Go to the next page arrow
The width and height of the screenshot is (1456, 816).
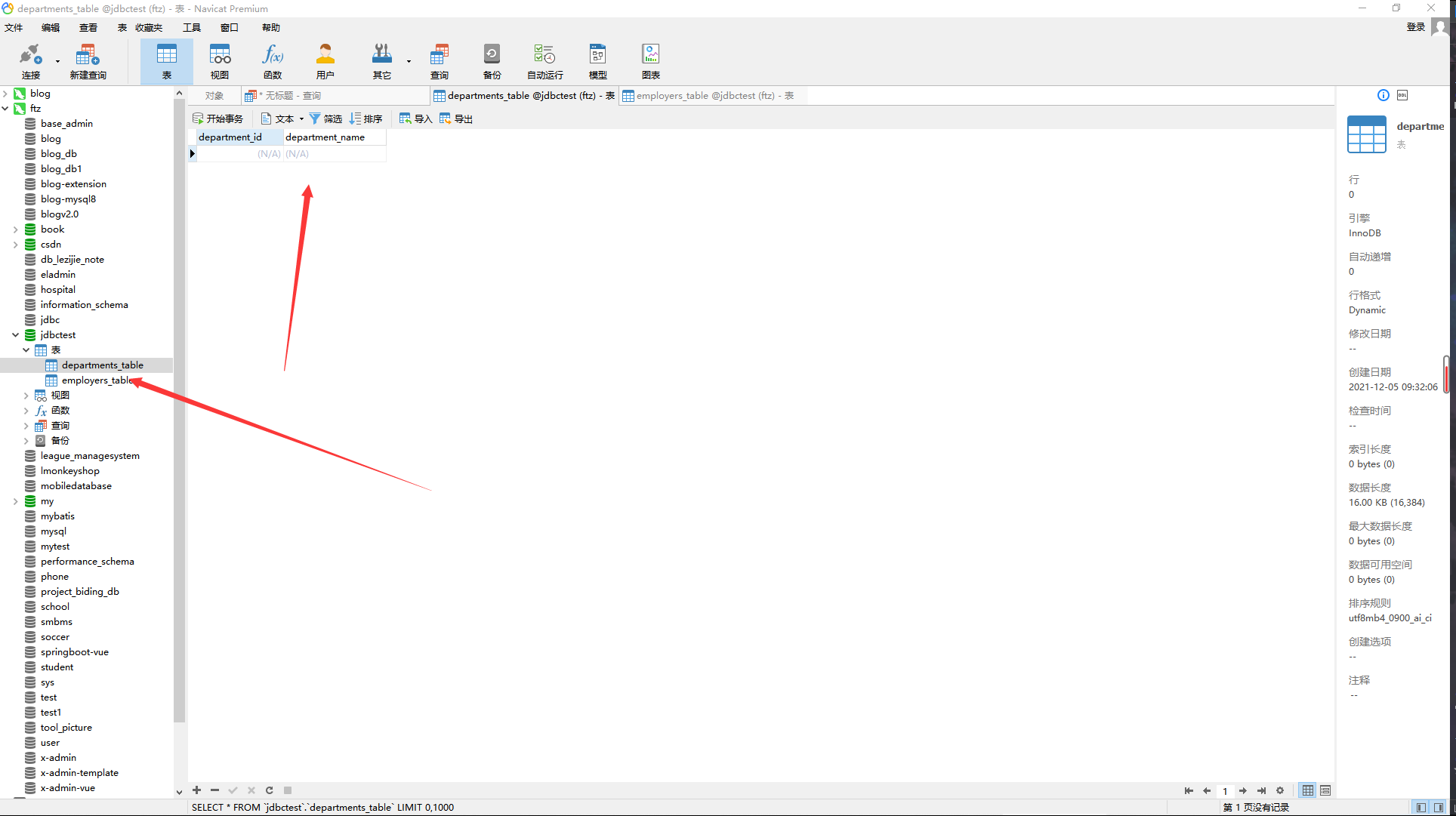tap(1243, 790)
